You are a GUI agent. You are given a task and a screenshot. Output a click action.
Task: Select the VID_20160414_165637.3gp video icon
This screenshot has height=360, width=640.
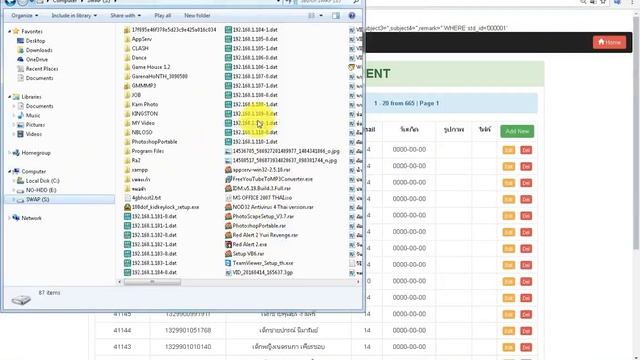click(228, 273)
